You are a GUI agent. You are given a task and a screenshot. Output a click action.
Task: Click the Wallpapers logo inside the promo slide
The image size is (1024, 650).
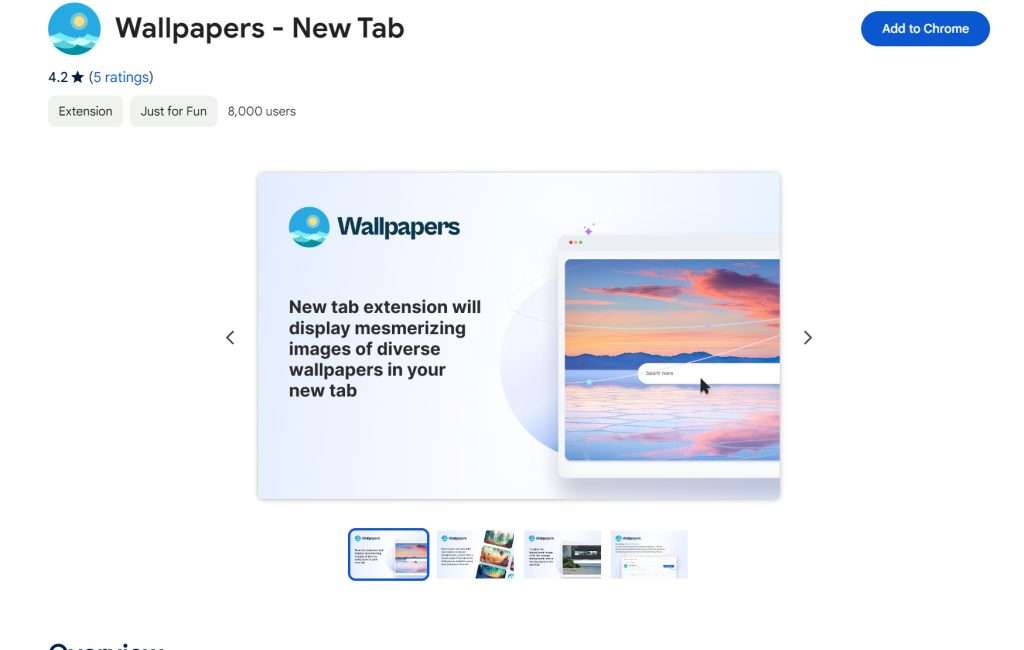coord(309,227)
